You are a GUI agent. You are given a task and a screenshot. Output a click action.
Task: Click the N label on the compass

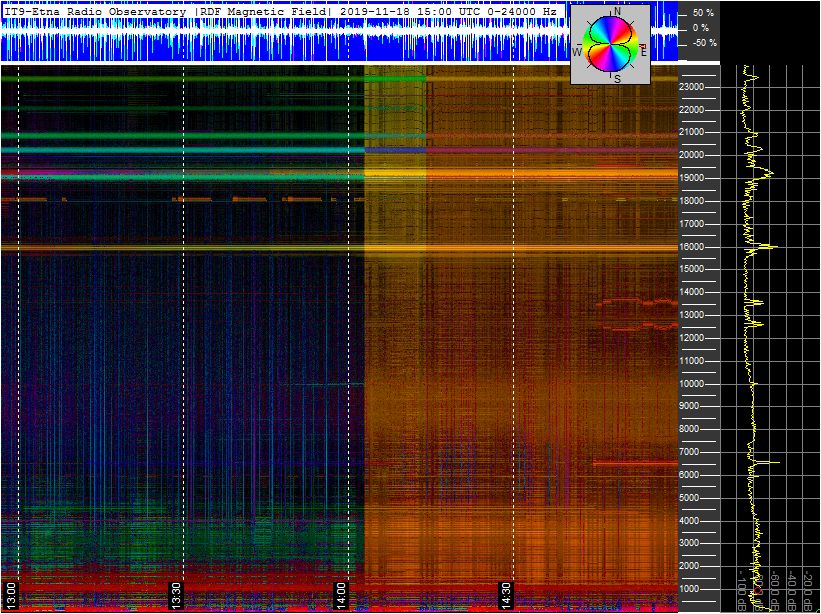tap(617, 12)
